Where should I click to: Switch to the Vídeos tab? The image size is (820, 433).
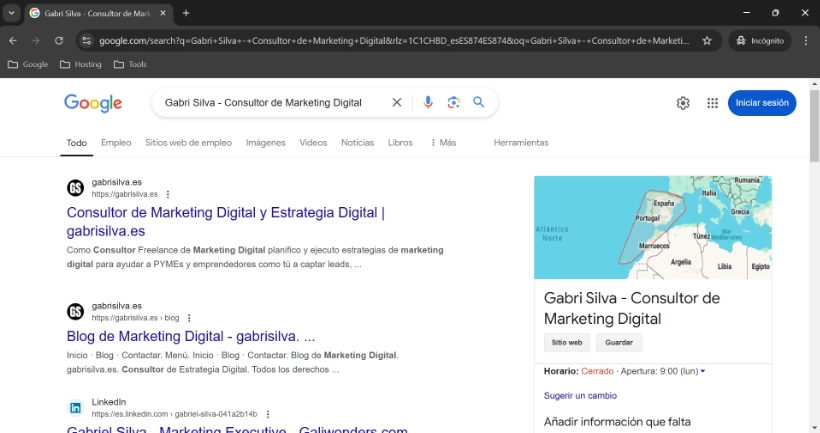pyautogui.click(x=313, y=143)
